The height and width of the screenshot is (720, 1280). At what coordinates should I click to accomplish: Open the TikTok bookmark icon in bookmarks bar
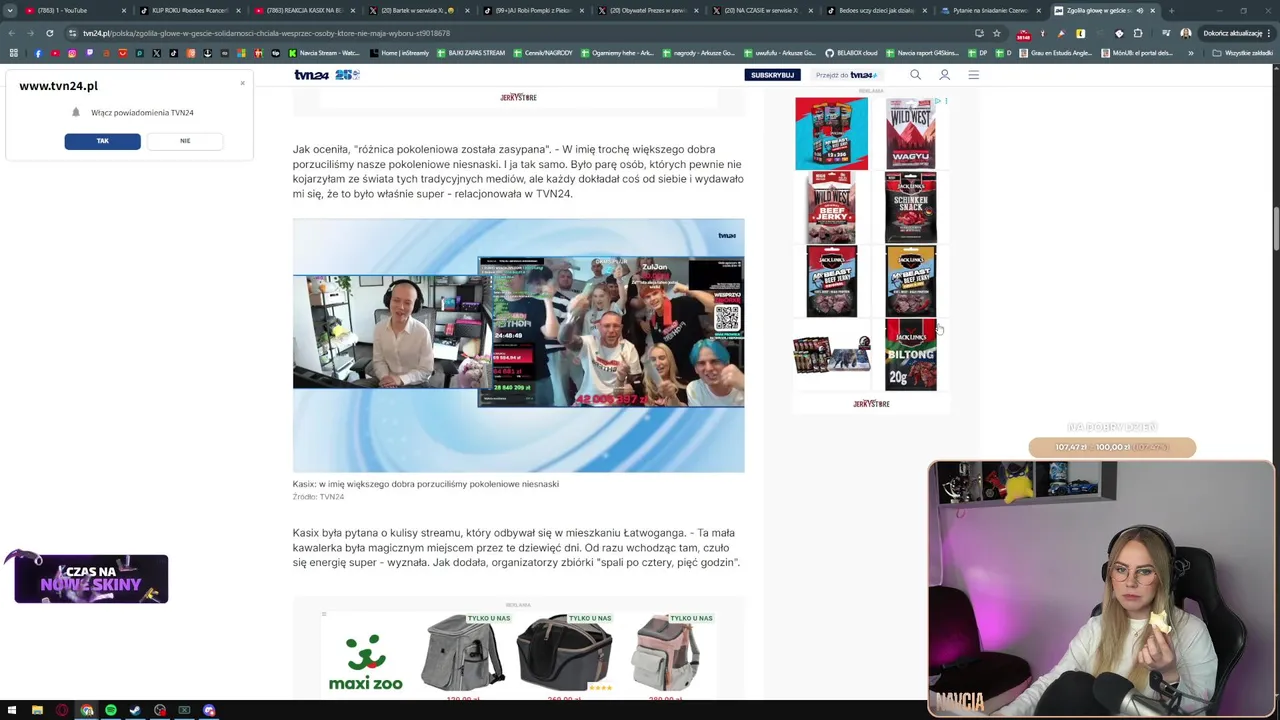(173, 53)
